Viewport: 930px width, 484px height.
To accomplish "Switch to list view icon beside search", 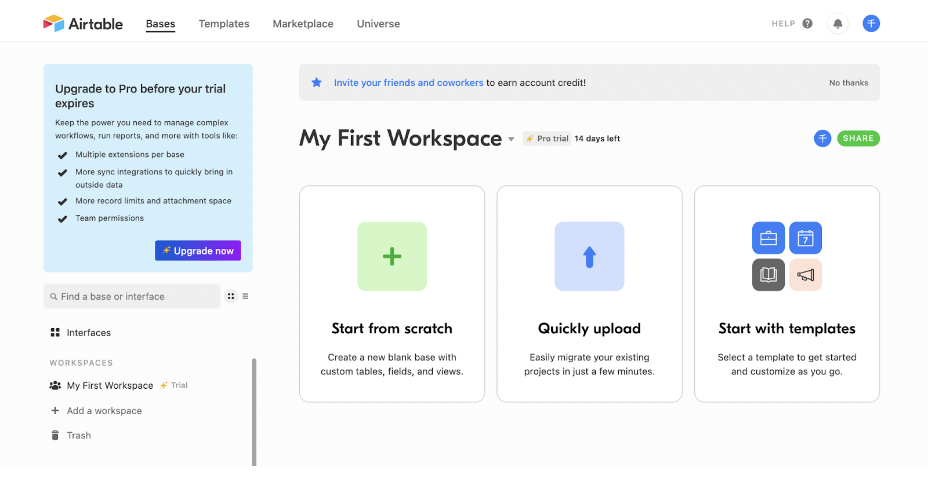I will coord(246,296).
